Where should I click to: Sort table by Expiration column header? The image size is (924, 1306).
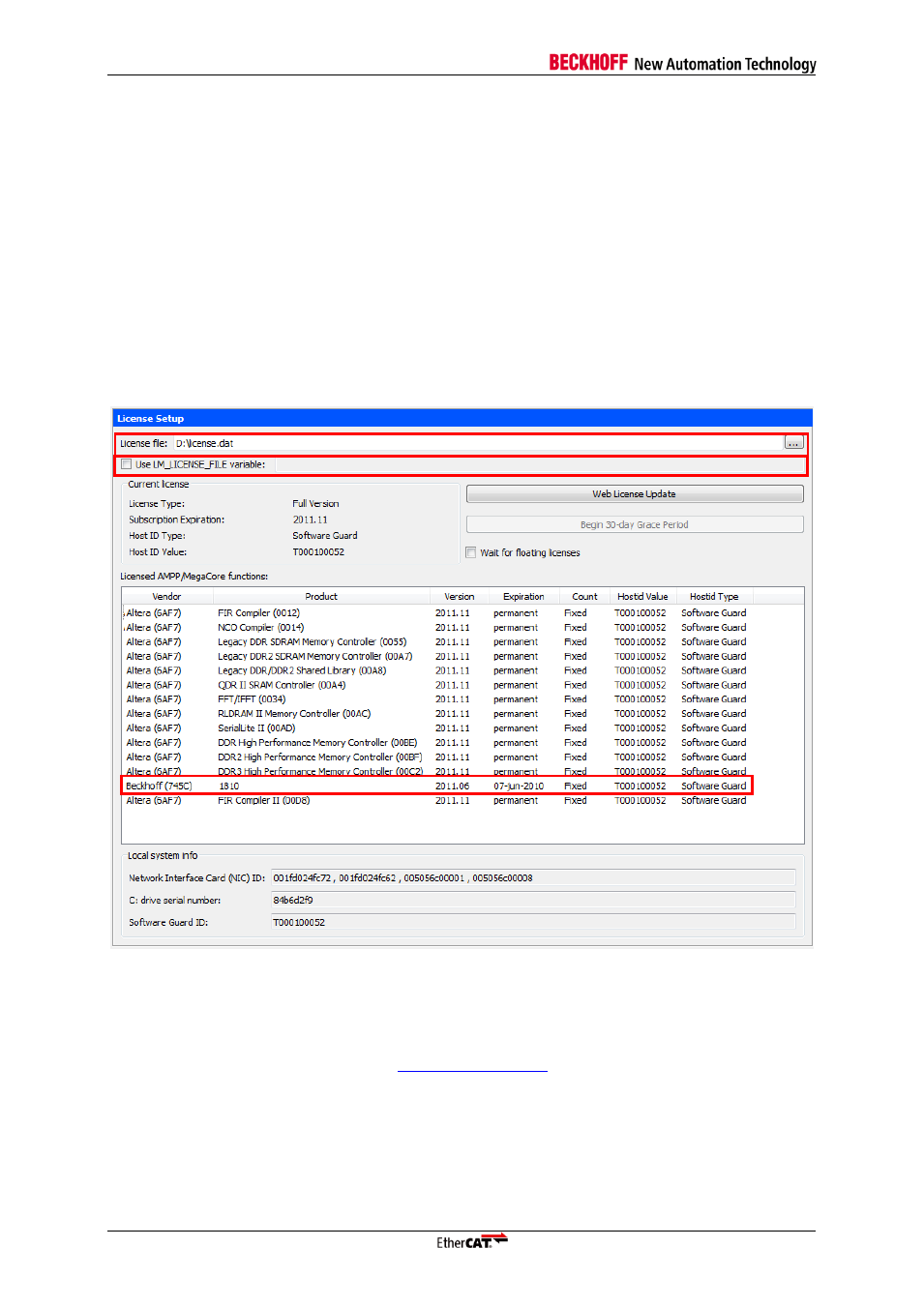coord(523,597)
